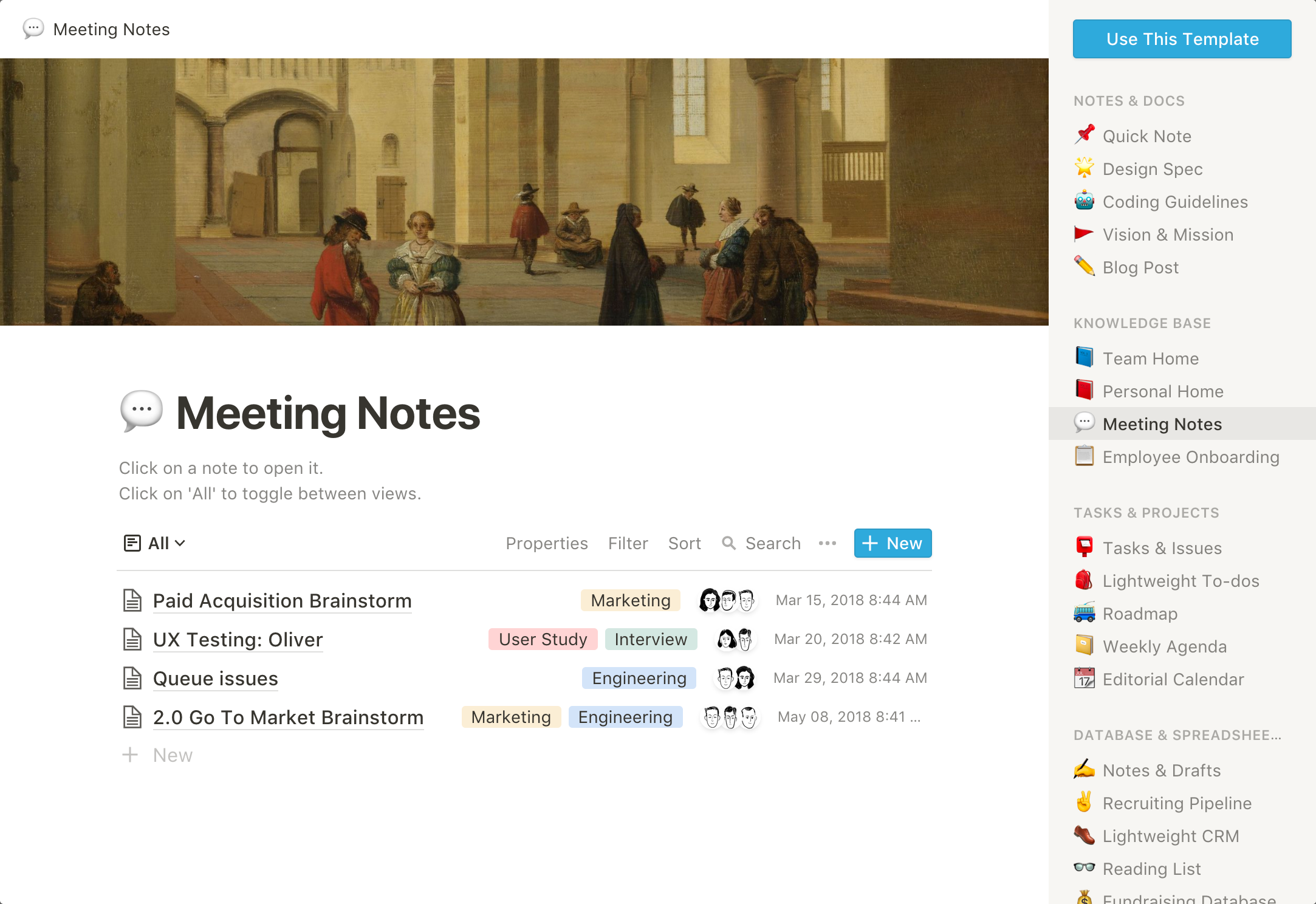
Task: Click the truncated date May 08, 2018 8:41
Action: 849,717
